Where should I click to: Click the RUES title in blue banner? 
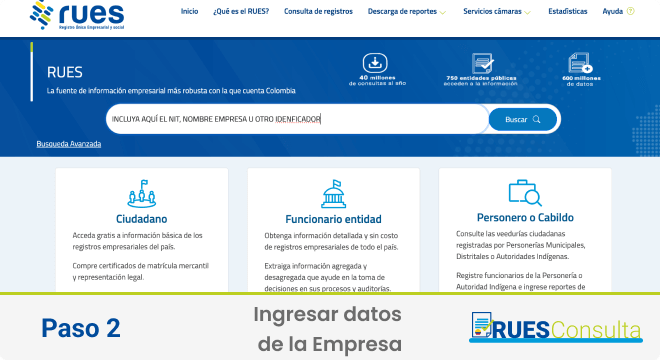[64, 72]
